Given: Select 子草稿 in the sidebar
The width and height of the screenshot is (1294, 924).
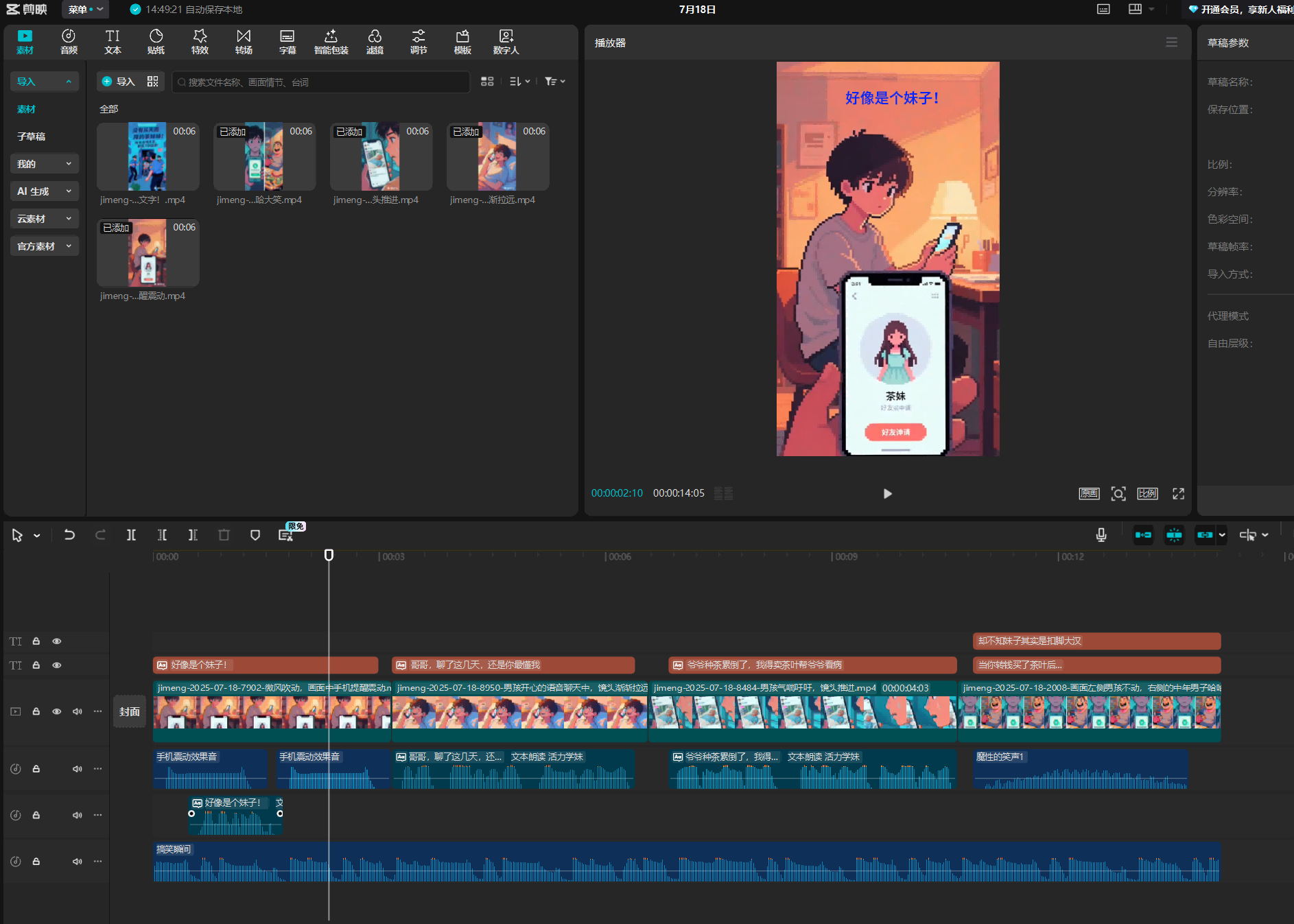Looking at the screenshot, I should point(32,137).
